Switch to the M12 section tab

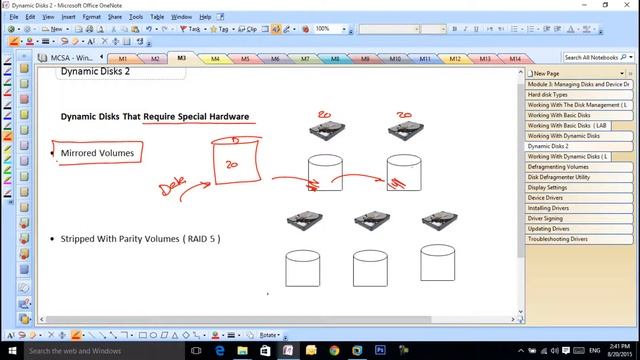click(455, 59)
